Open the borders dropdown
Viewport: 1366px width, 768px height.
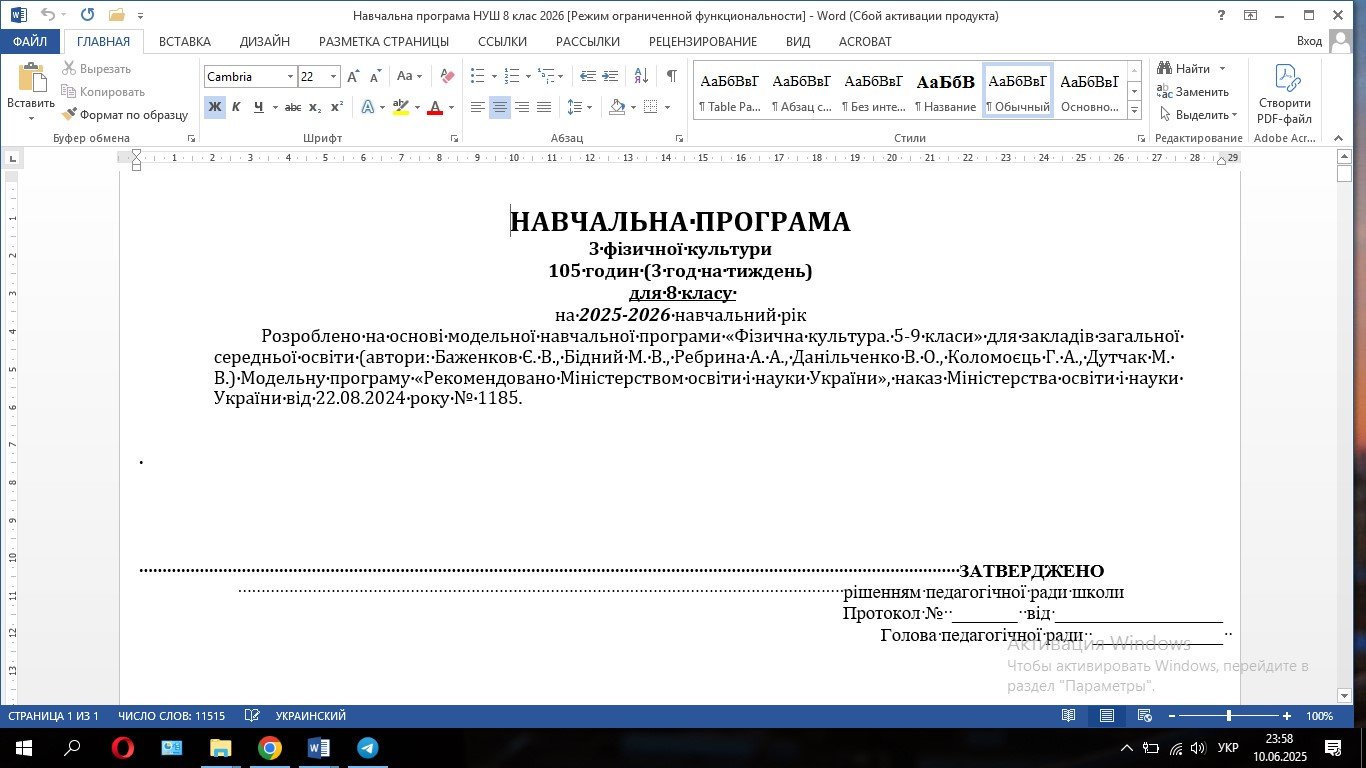click(x=669, y=107)
